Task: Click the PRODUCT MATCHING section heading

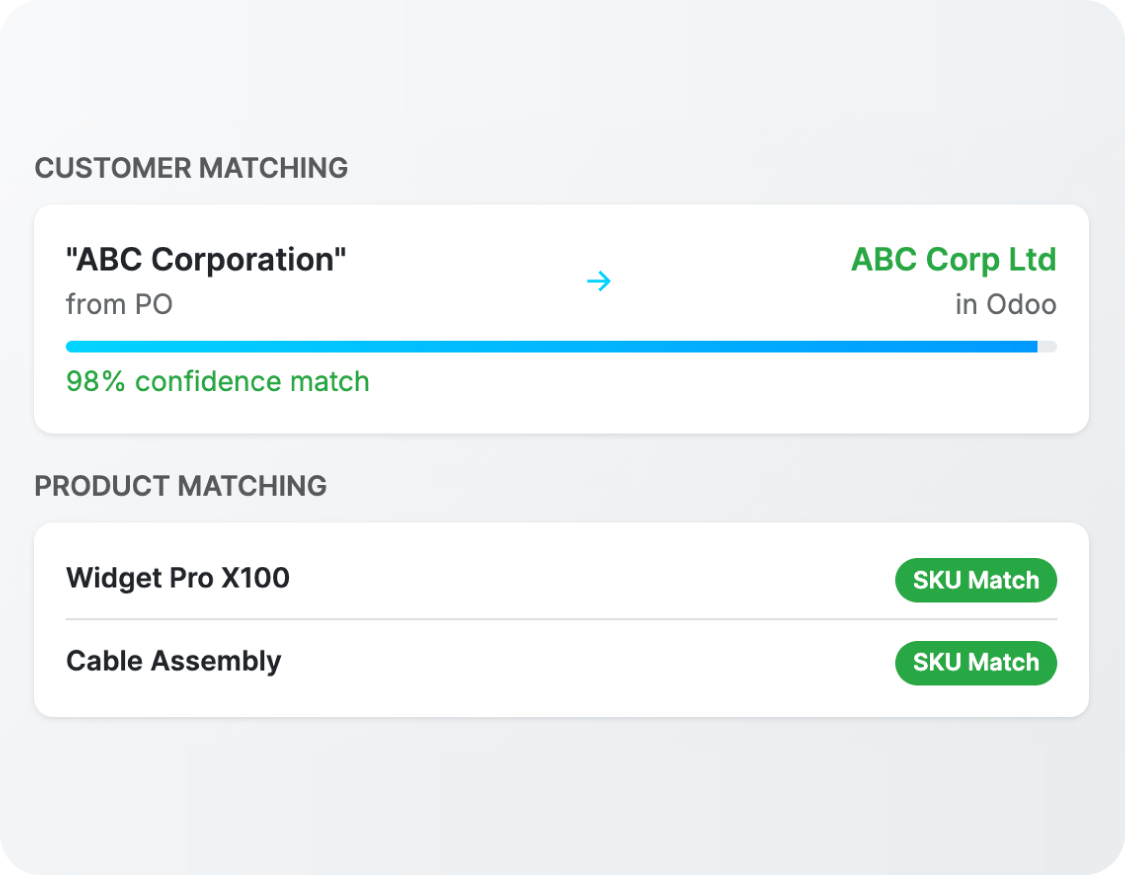Action: (x=181, y=486)
